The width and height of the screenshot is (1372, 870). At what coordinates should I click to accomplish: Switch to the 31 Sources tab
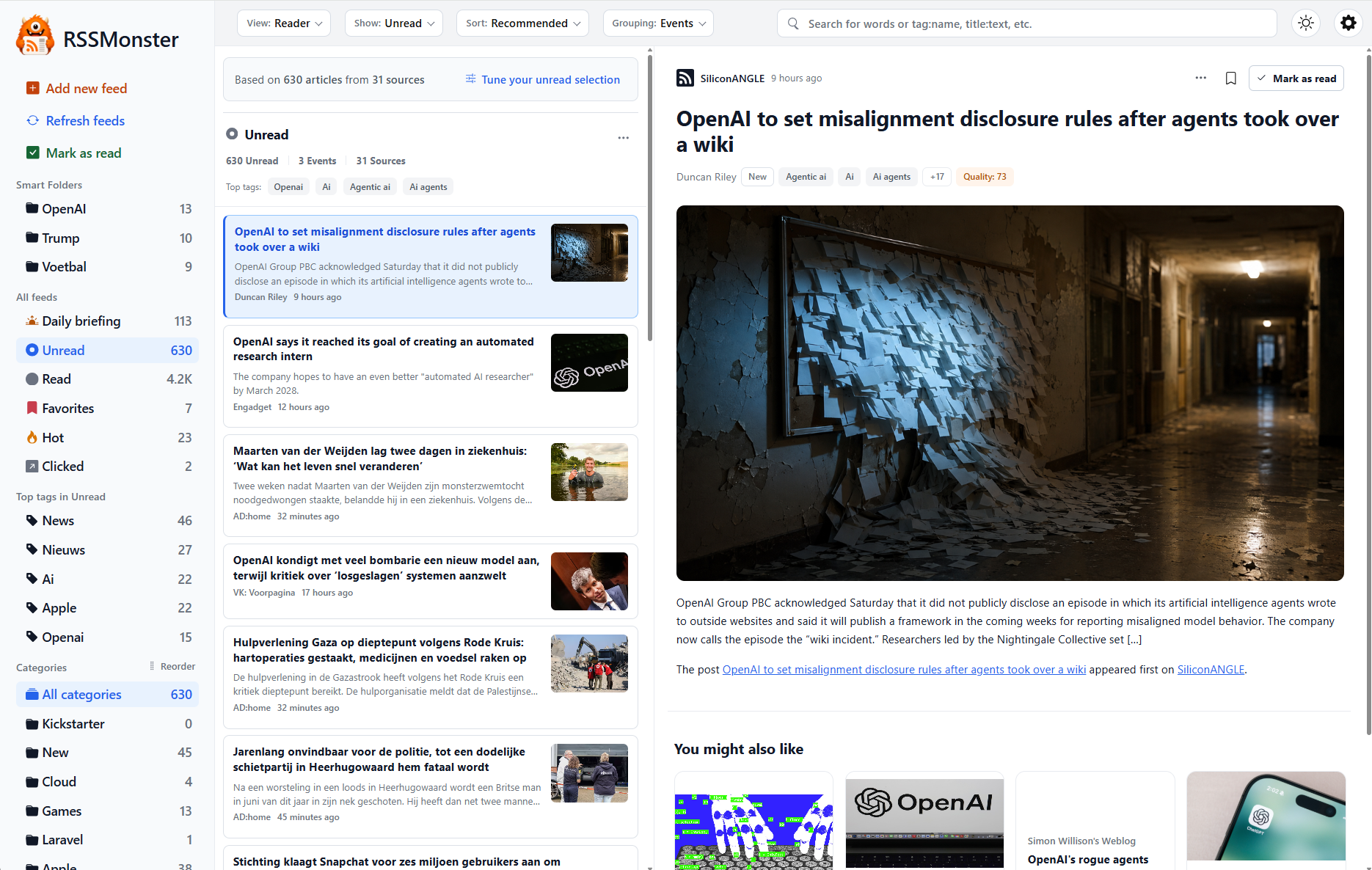pos(381,161)
